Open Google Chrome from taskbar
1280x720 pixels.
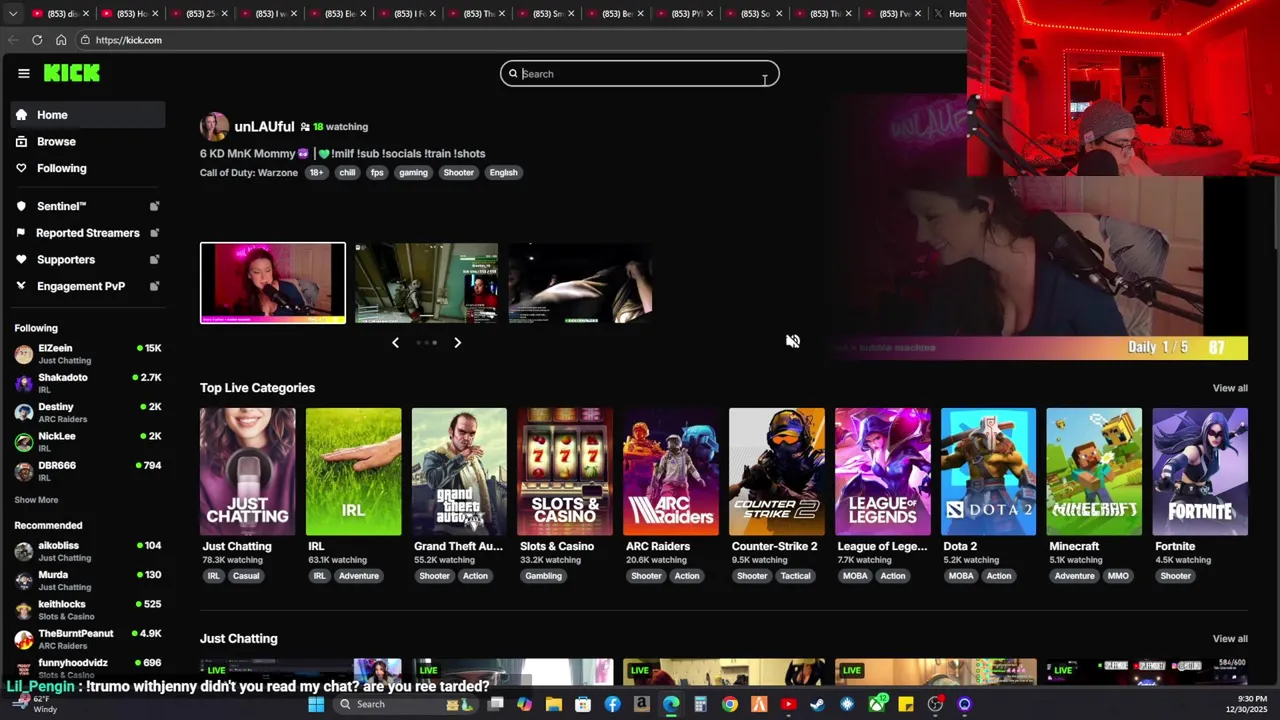[x=730, y=704]
